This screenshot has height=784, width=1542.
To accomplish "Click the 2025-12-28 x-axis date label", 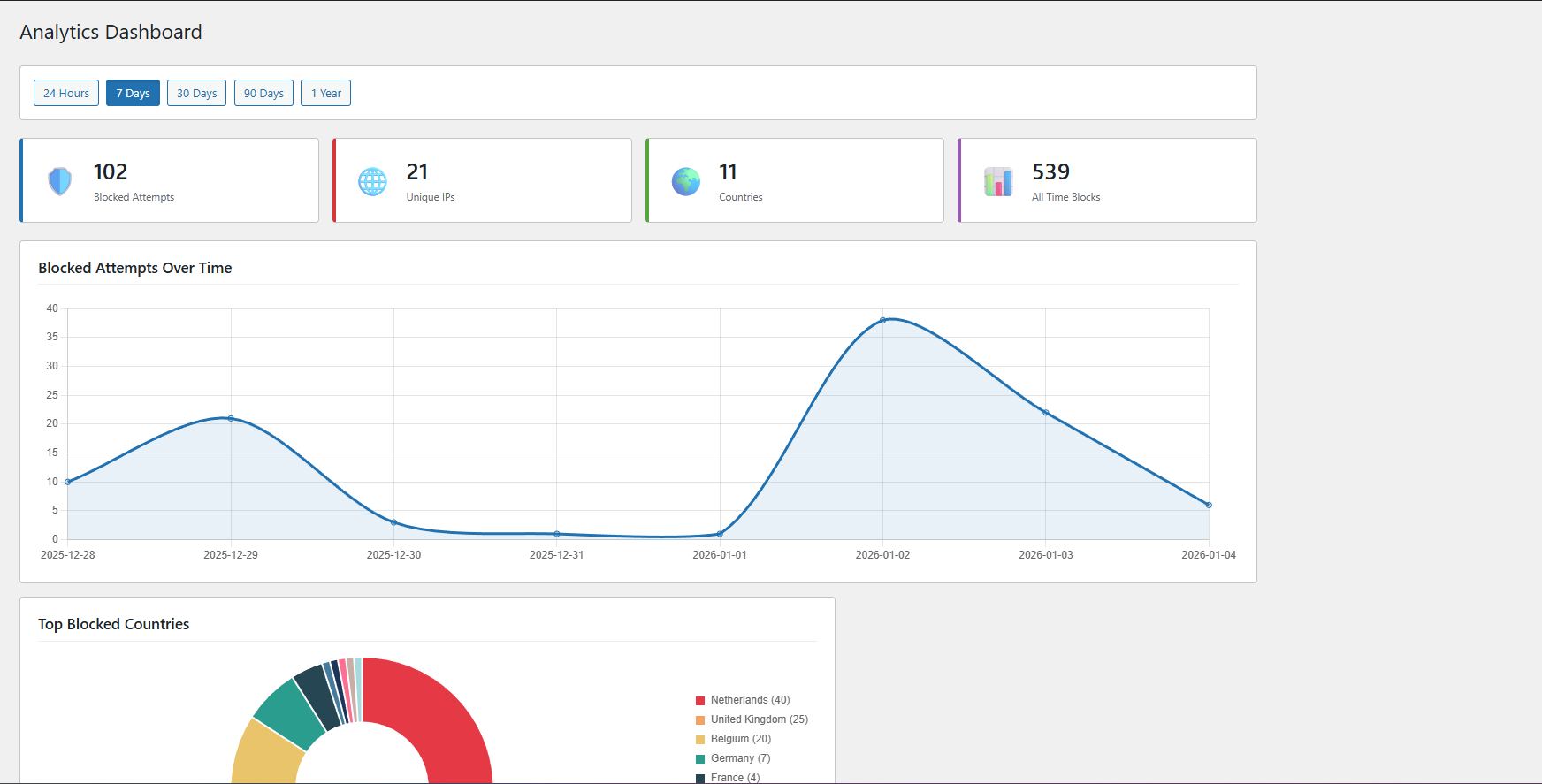I will coord(68,555).
